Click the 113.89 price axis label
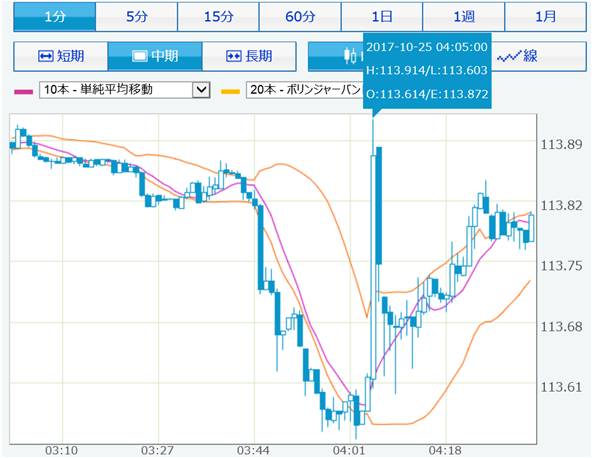Image resolution: width=592 pixels, height=458 pixels. pos(561,145)
